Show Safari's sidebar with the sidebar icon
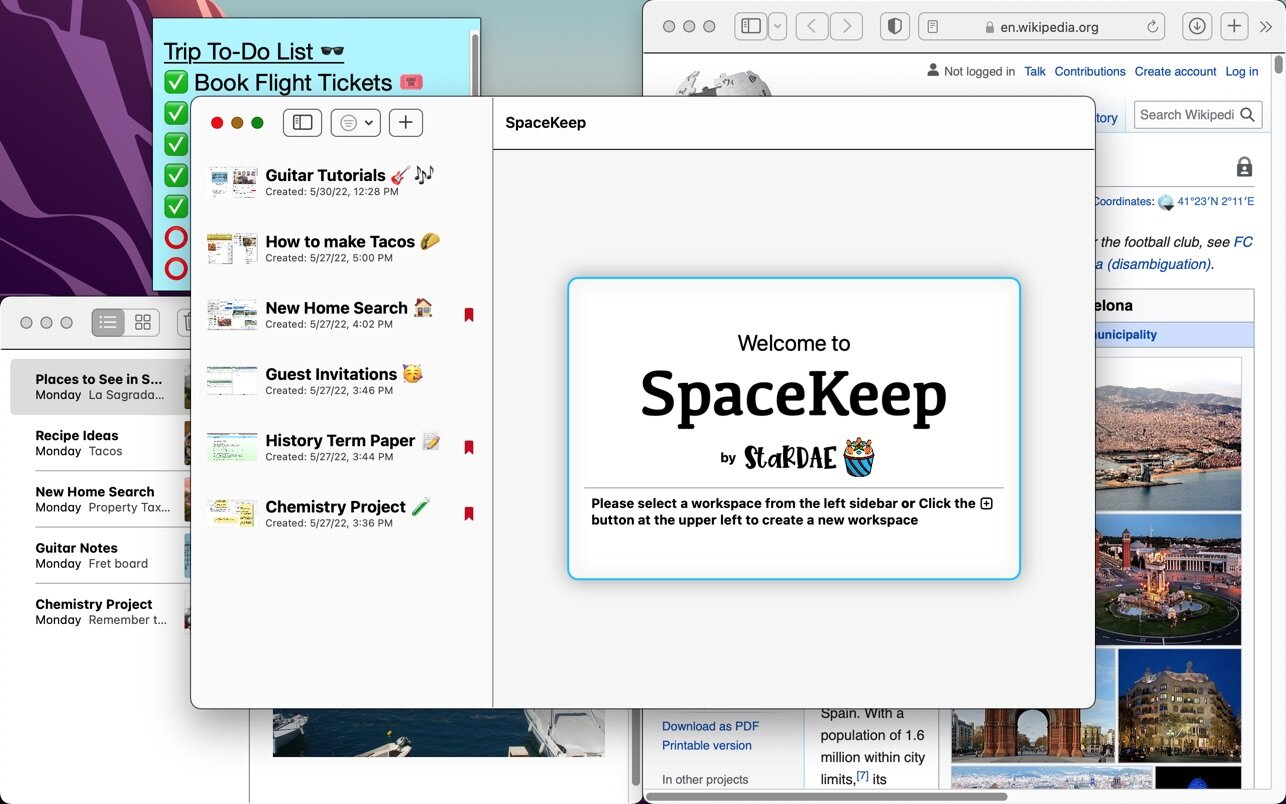The image size is (1286, 804). tap(750, 27)
